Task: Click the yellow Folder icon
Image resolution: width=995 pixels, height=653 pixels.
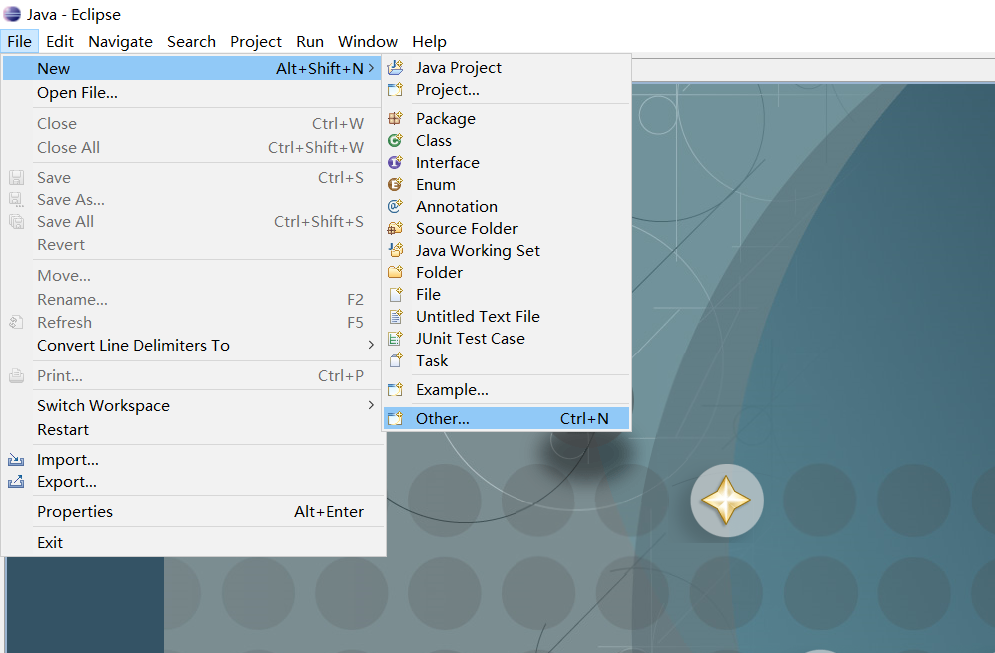Action: point(395,272)
